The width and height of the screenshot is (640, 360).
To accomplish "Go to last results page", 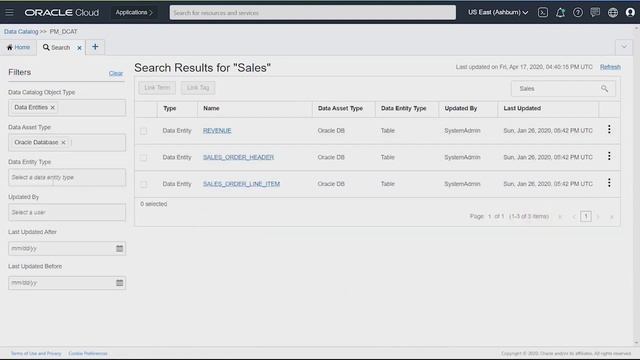I will coord(611,217).
